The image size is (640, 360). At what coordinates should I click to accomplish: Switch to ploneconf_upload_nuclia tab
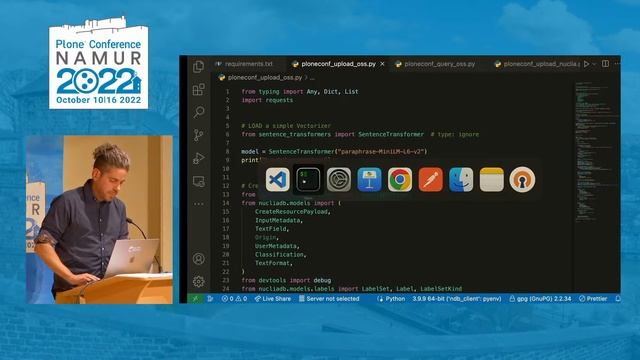(536, 64)
